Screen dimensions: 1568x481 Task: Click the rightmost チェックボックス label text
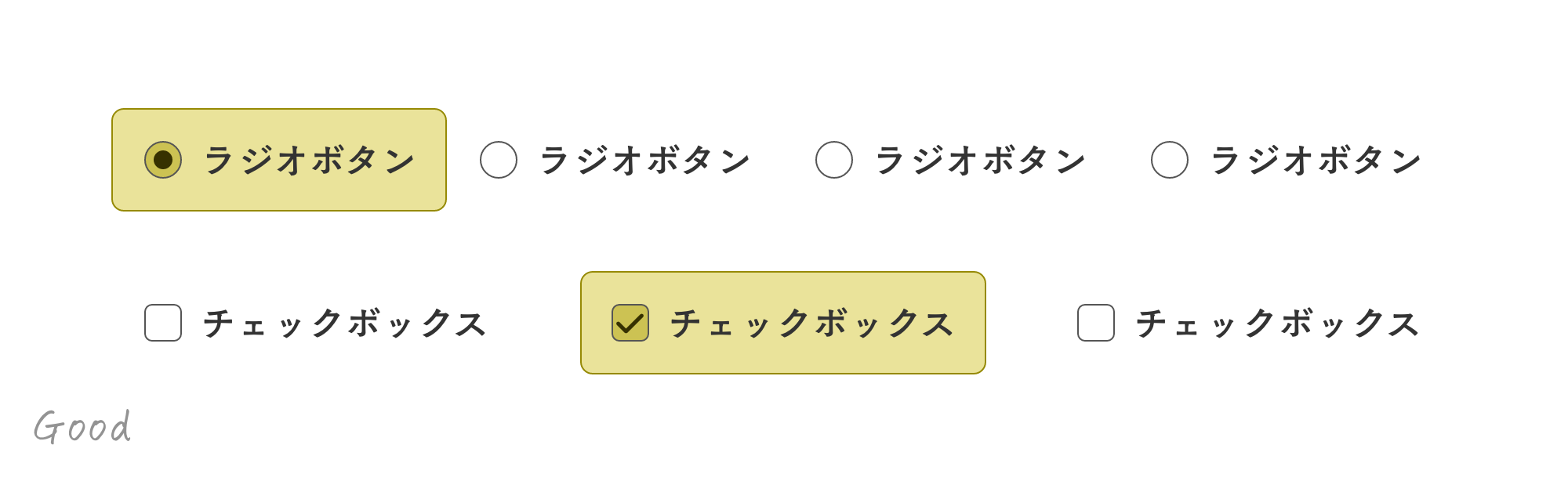coord(1278,324)
